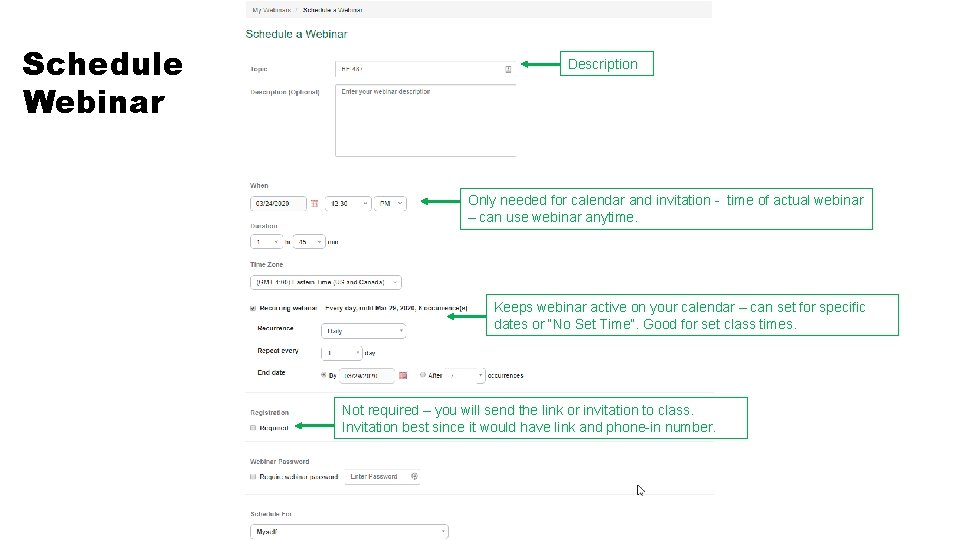Open the After occurrences count dropdown

(465, 375)
